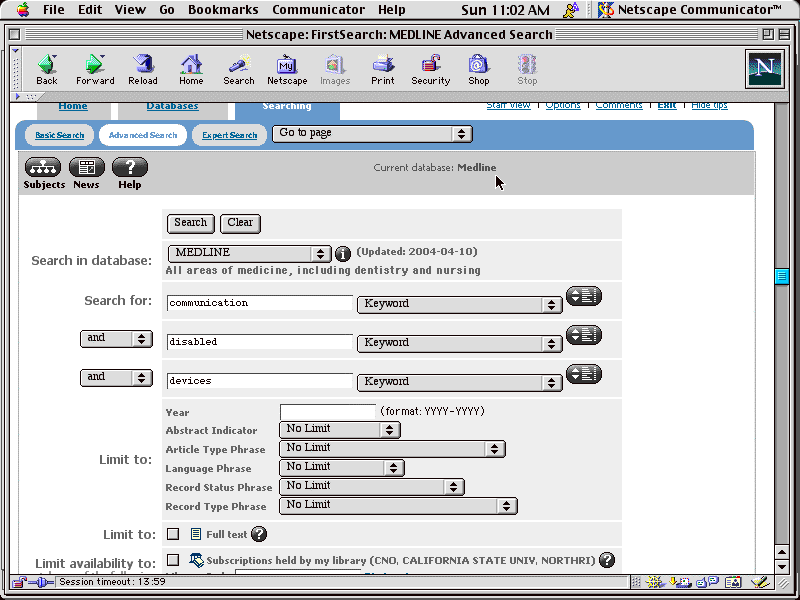
Task: Open Keyword dropdown for disabled row
Action: [460, 343]
